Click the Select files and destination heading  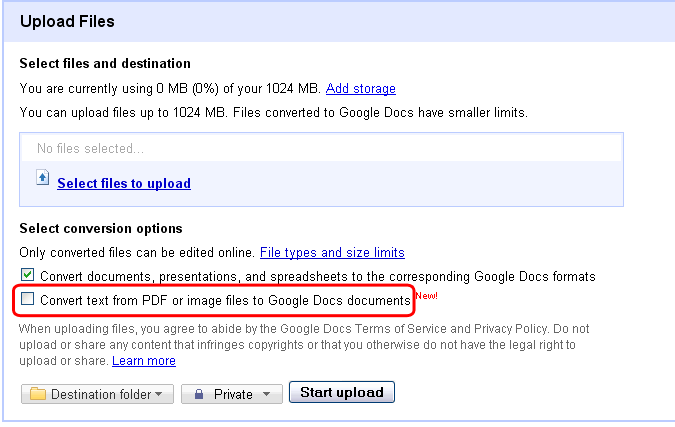(105, 63)
